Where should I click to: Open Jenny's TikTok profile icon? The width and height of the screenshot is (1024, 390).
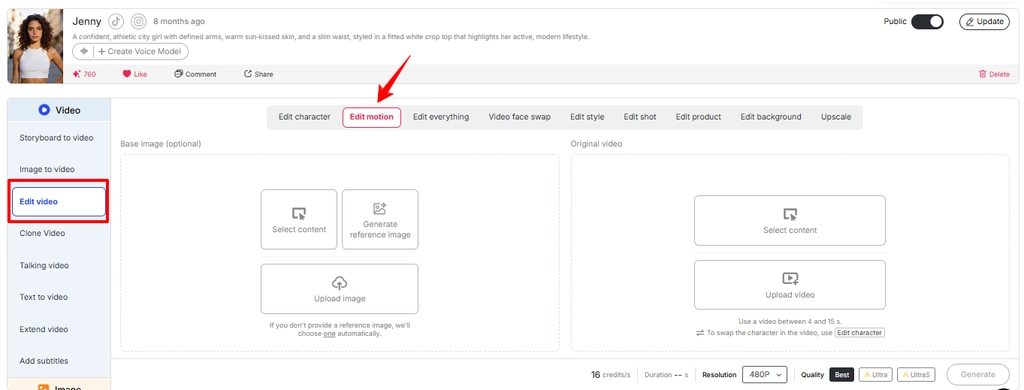click(x=116, y=21)
